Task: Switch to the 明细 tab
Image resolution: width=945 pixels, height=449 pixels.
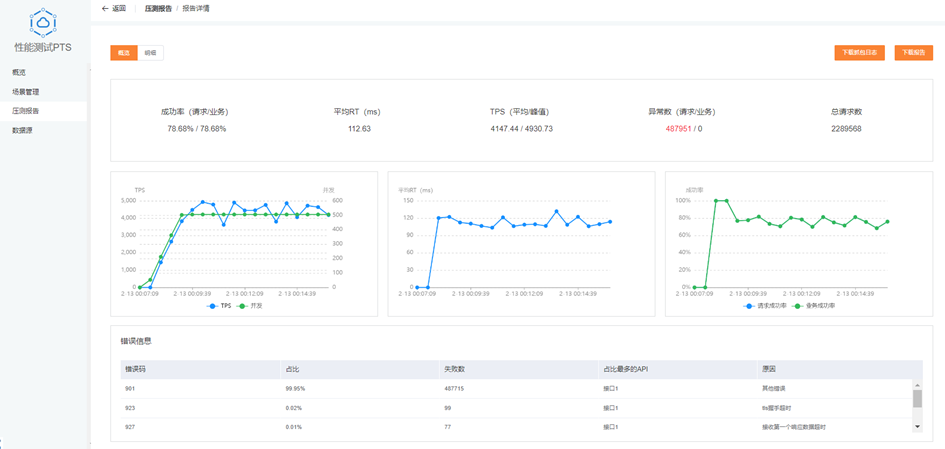Action: point(151,53)
